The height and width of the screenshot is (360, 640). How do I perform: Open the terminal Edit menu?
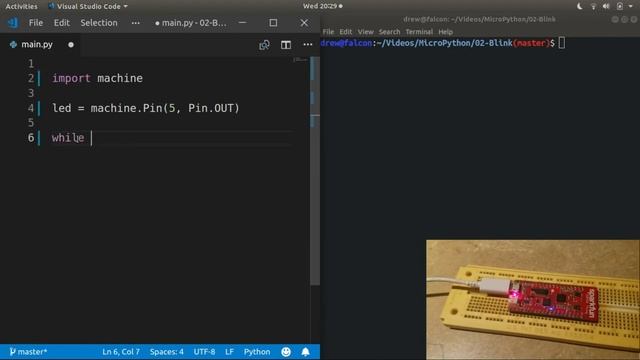pyautogui.click(x=345, y=32)
